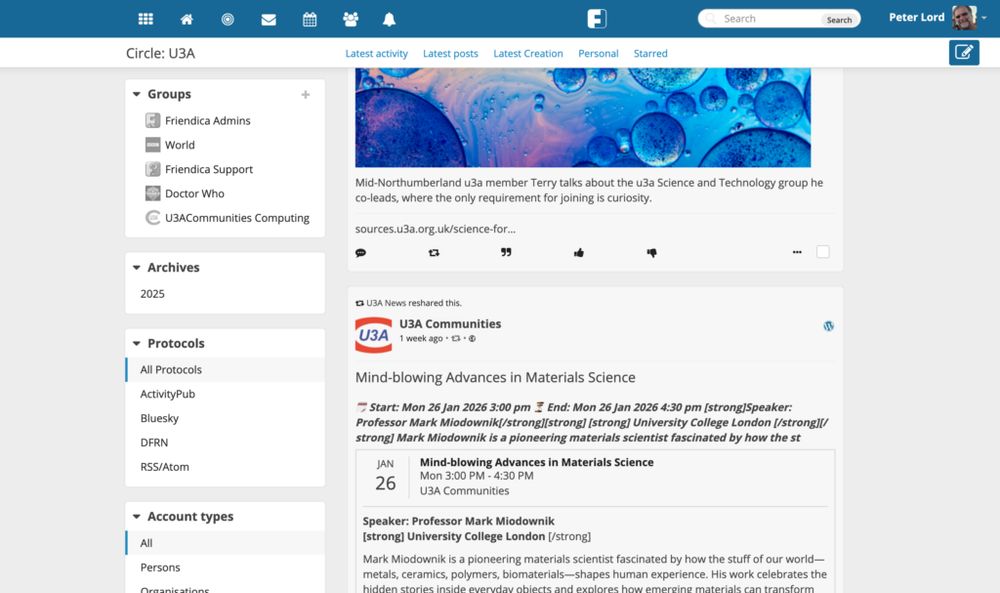Click the compose new post icon
1000x593 pixels.
coord(964,52)
